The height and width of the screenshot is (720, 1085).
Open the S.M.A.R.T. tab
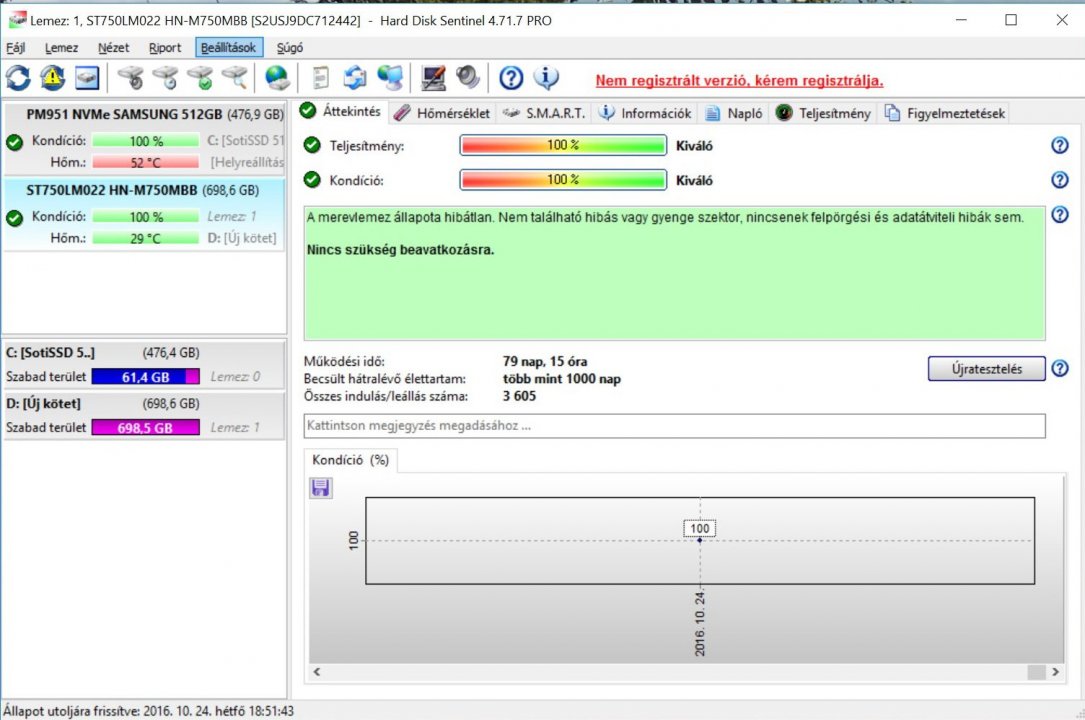click(x=544, y=113)
